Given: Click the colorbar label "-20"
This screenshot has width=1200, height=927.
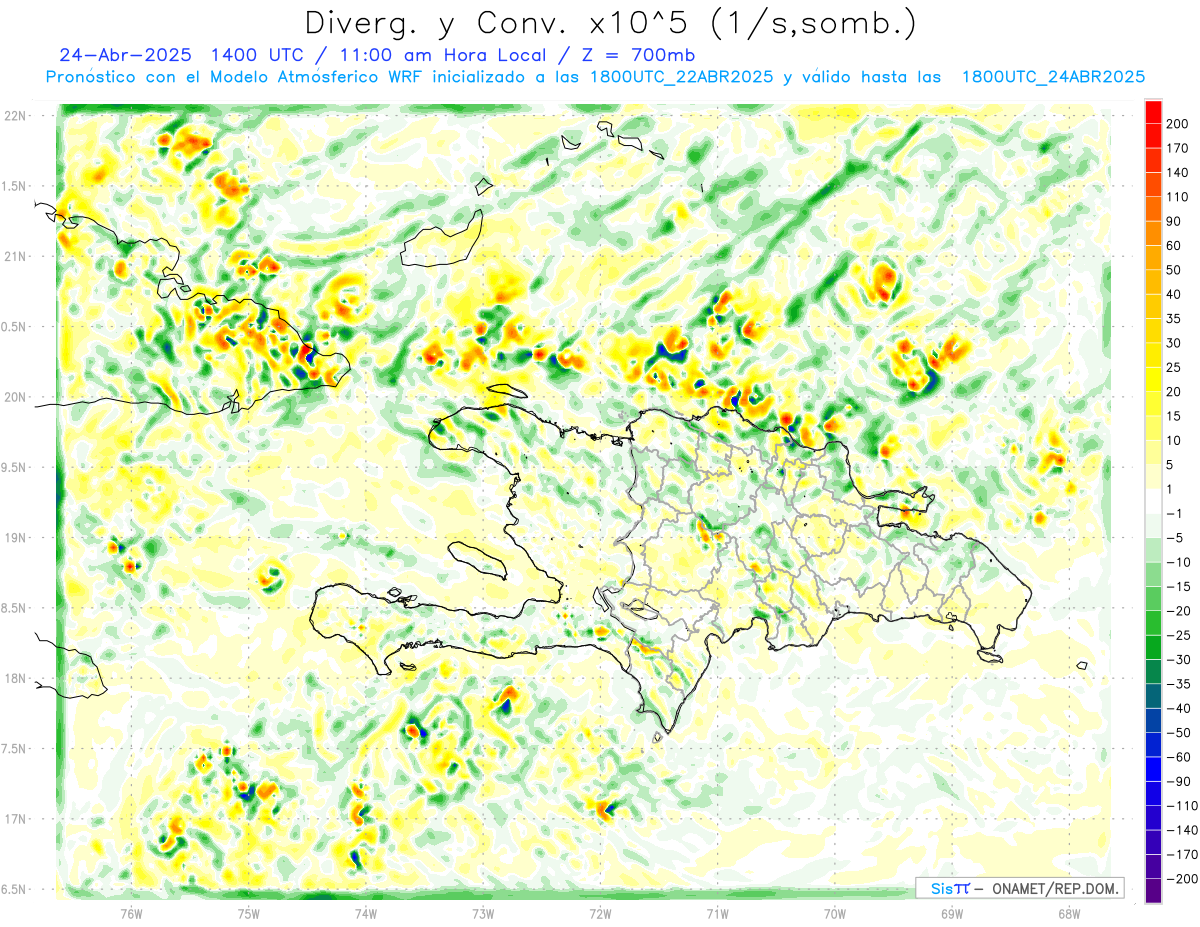Looking at the screenshot, I should pos(1177,611).
